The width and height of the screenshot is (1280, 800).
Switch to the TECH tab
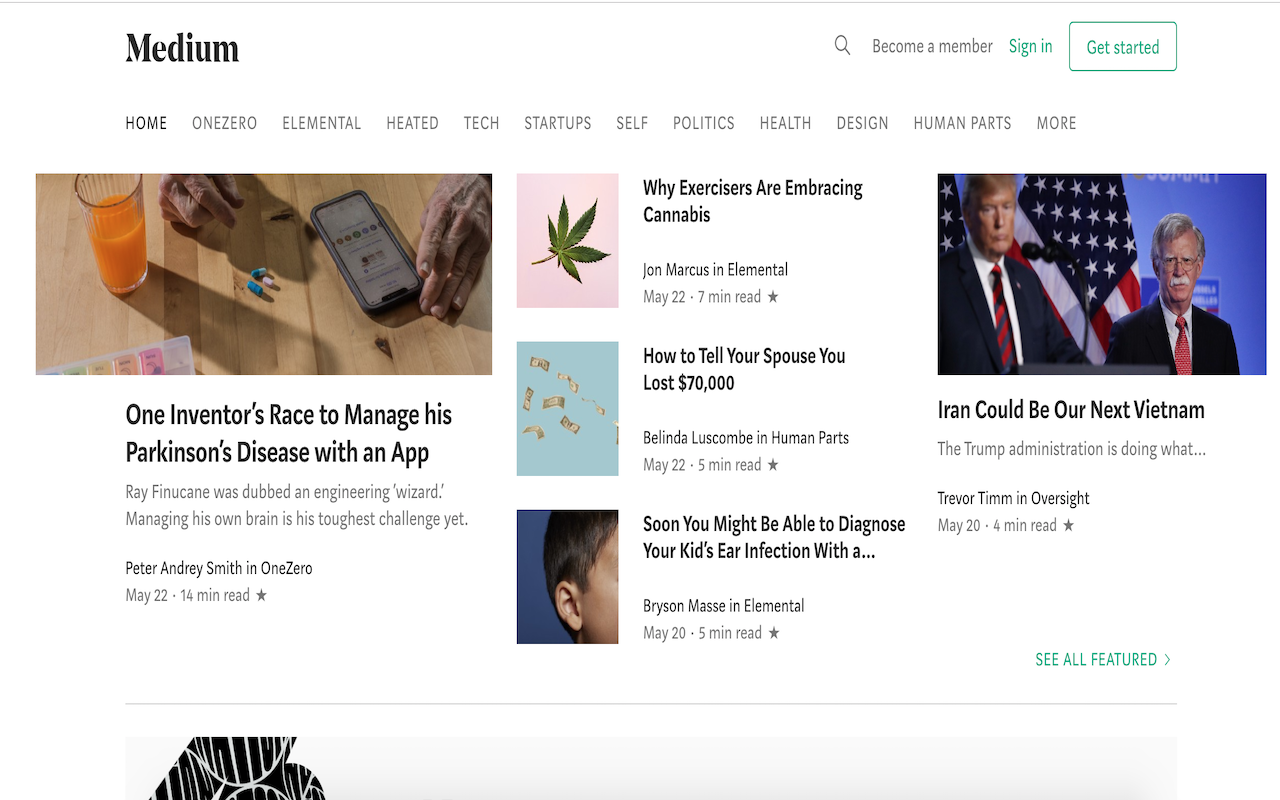(x=481, y=123)
